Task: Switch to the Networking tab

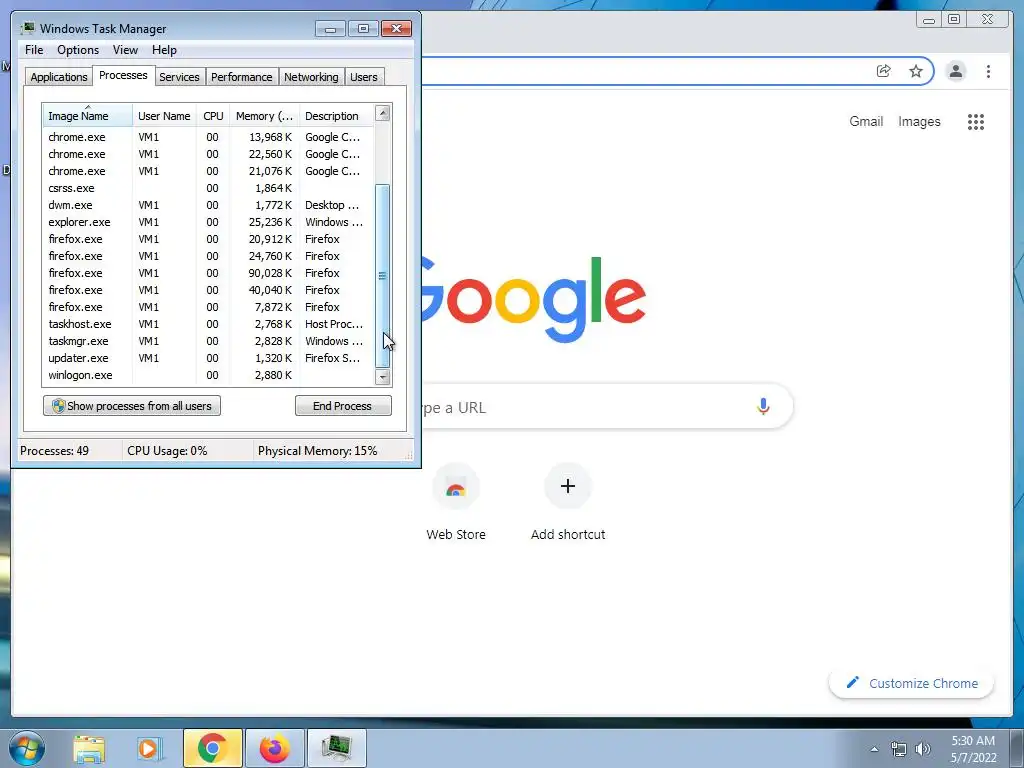Action: tap(311, 77)
